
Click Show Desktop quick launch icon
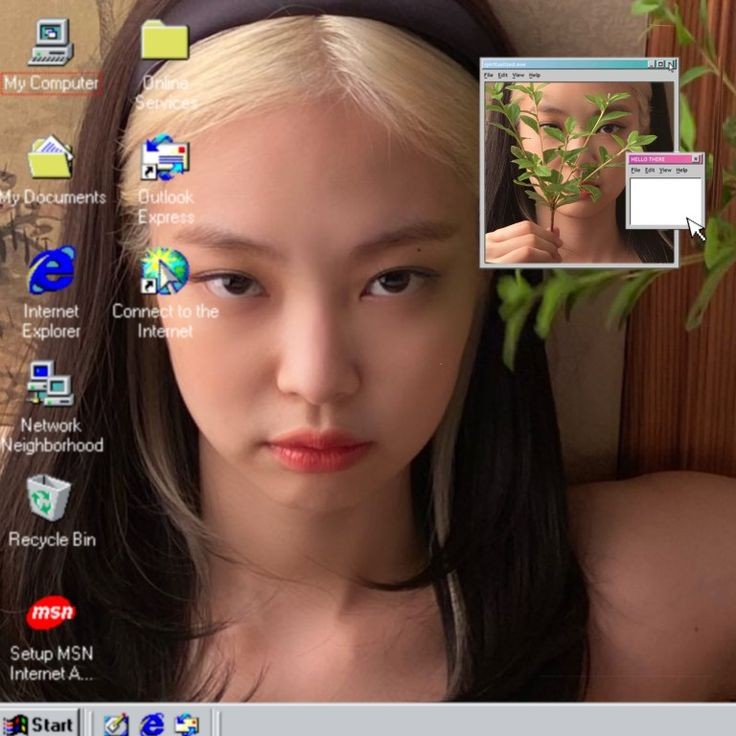[x=116, y=725]
